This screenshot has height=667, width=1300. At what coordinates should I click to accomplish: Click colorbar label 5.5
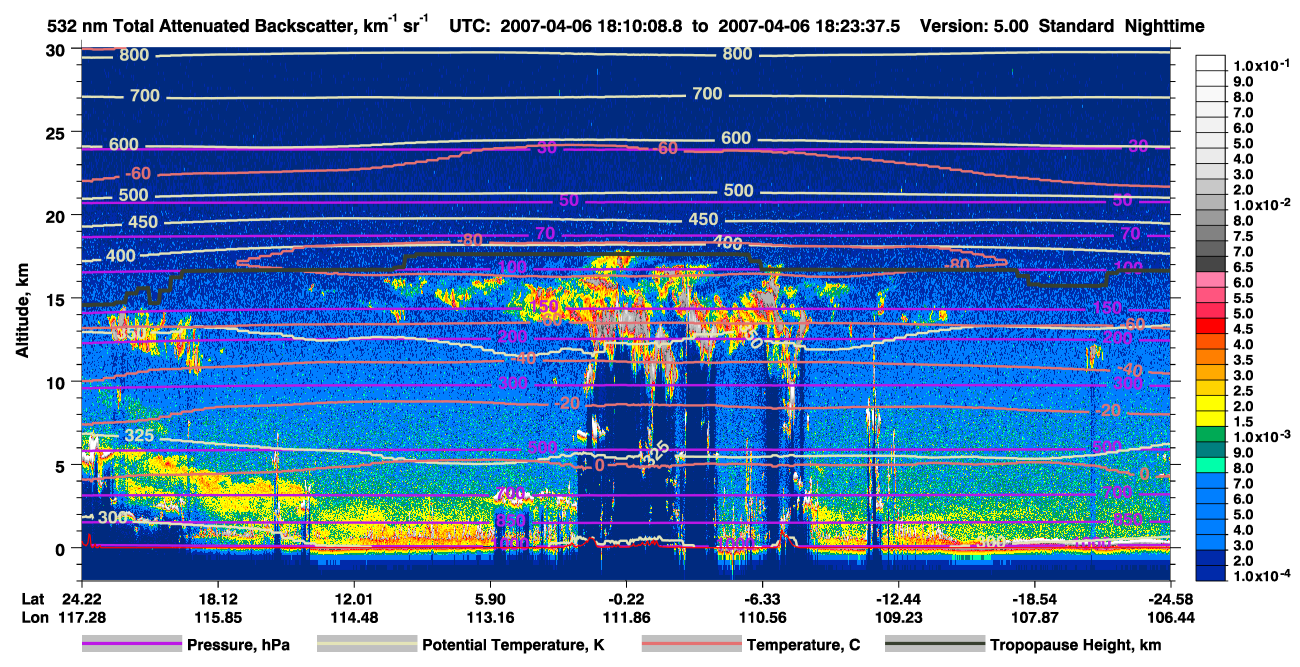point(1244,298)
